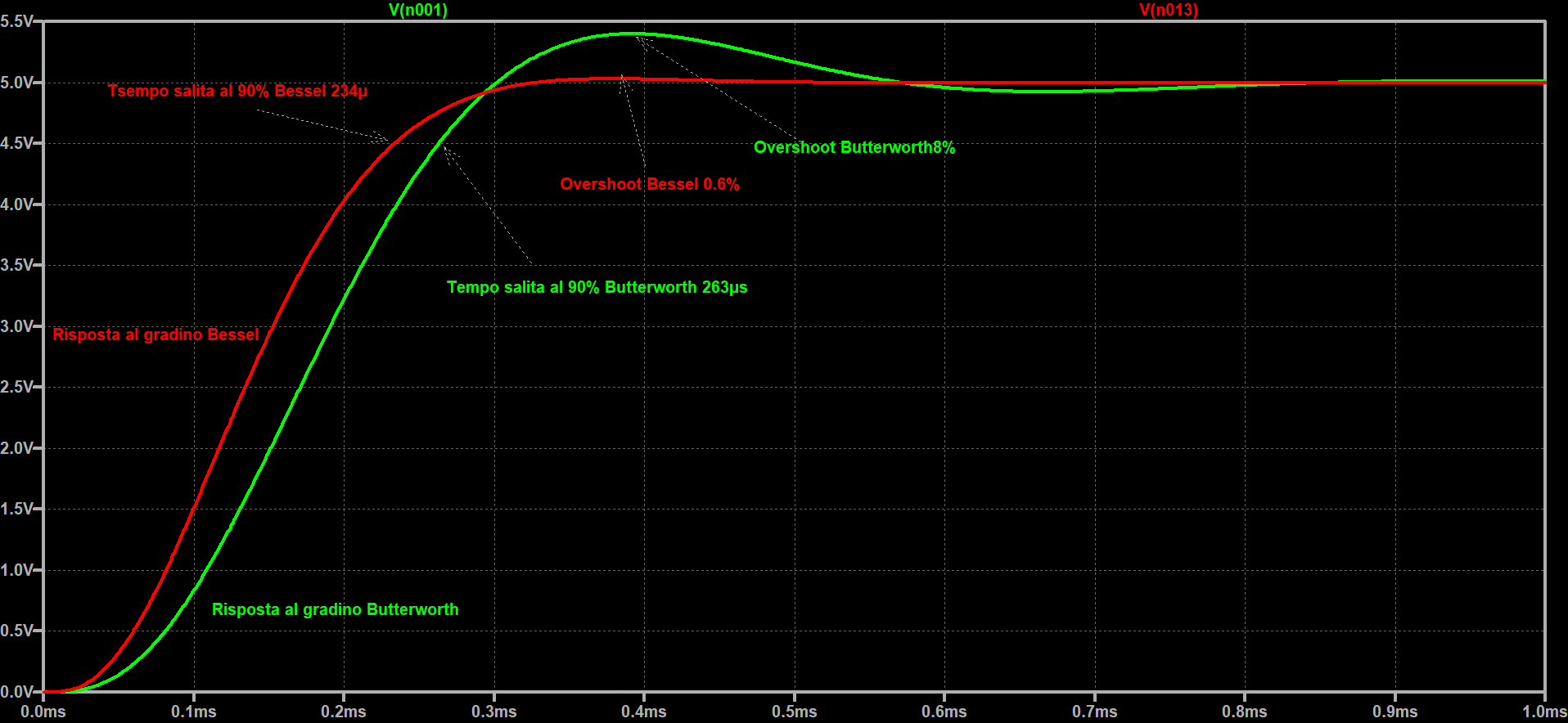Click the 1.0ms tick on time axis
Viewport: 1568px width, 723px height.
(x=1543, y=712)
